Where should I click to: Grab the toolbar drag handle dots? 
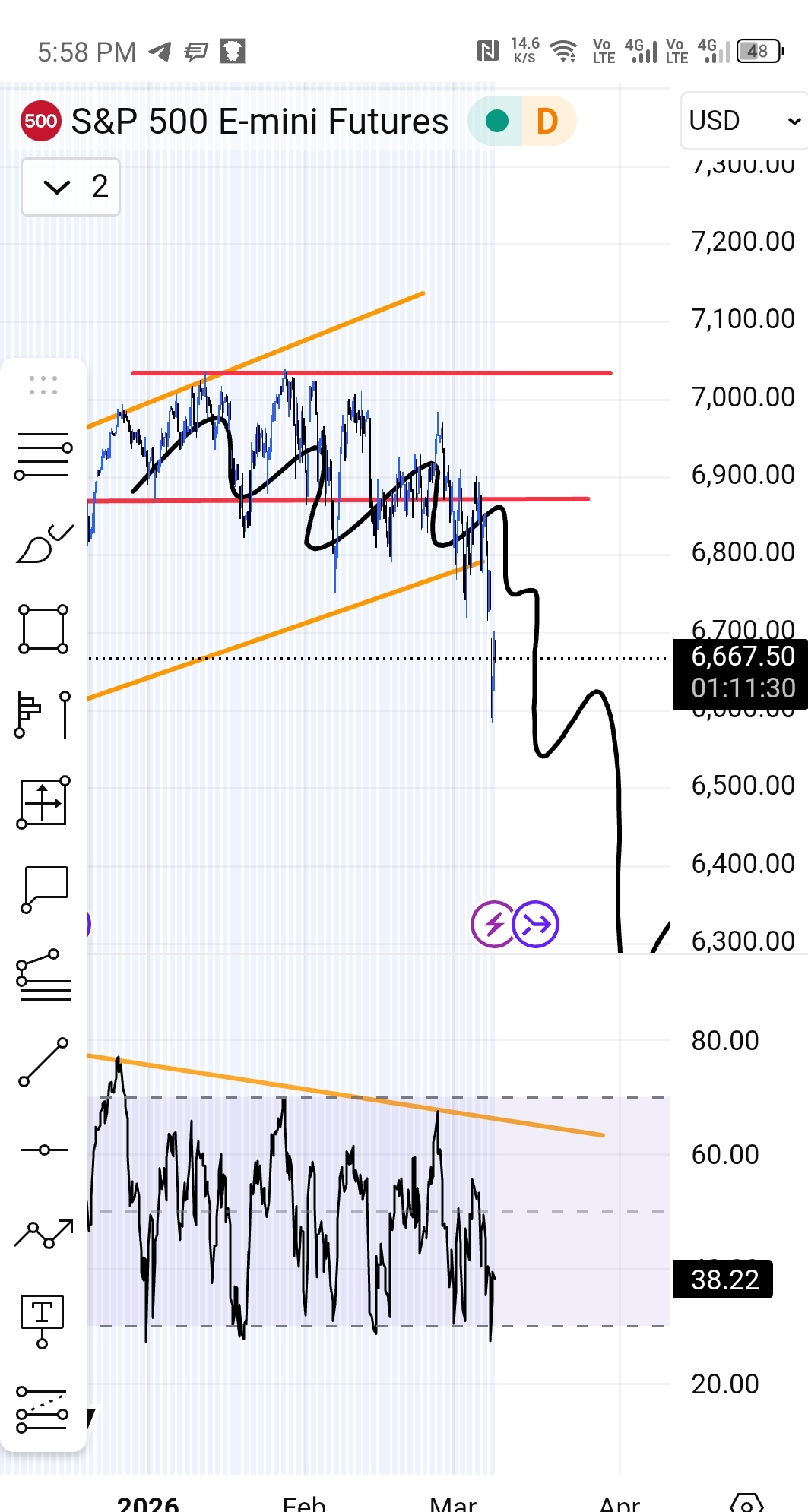point(43,385)
